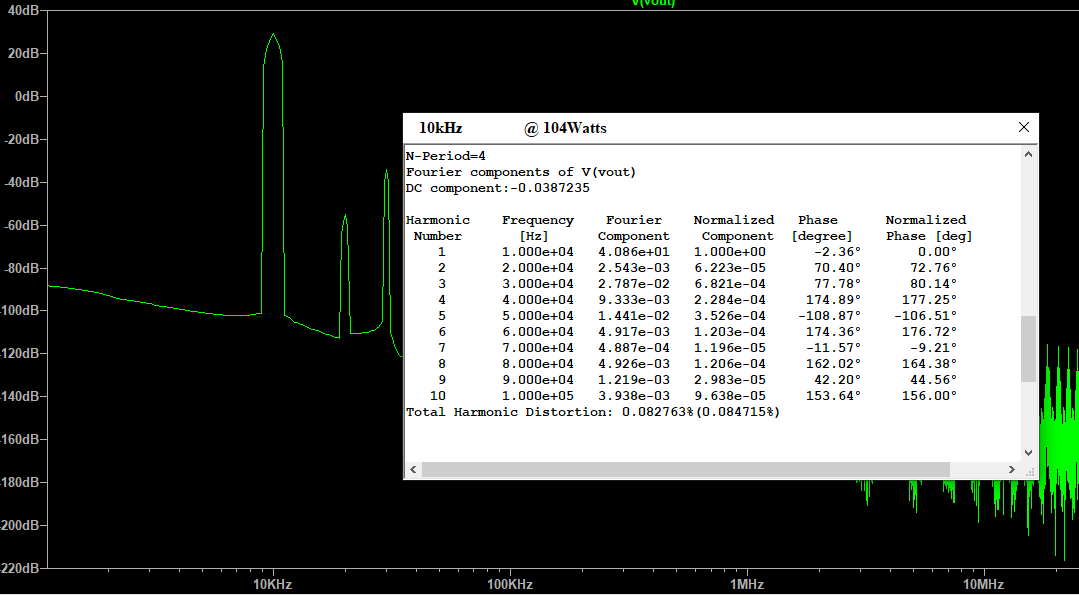Screen dimensions: 1079x595
Task: Click the 1MHz label on frequency axis
Action: tap(747, 585)
